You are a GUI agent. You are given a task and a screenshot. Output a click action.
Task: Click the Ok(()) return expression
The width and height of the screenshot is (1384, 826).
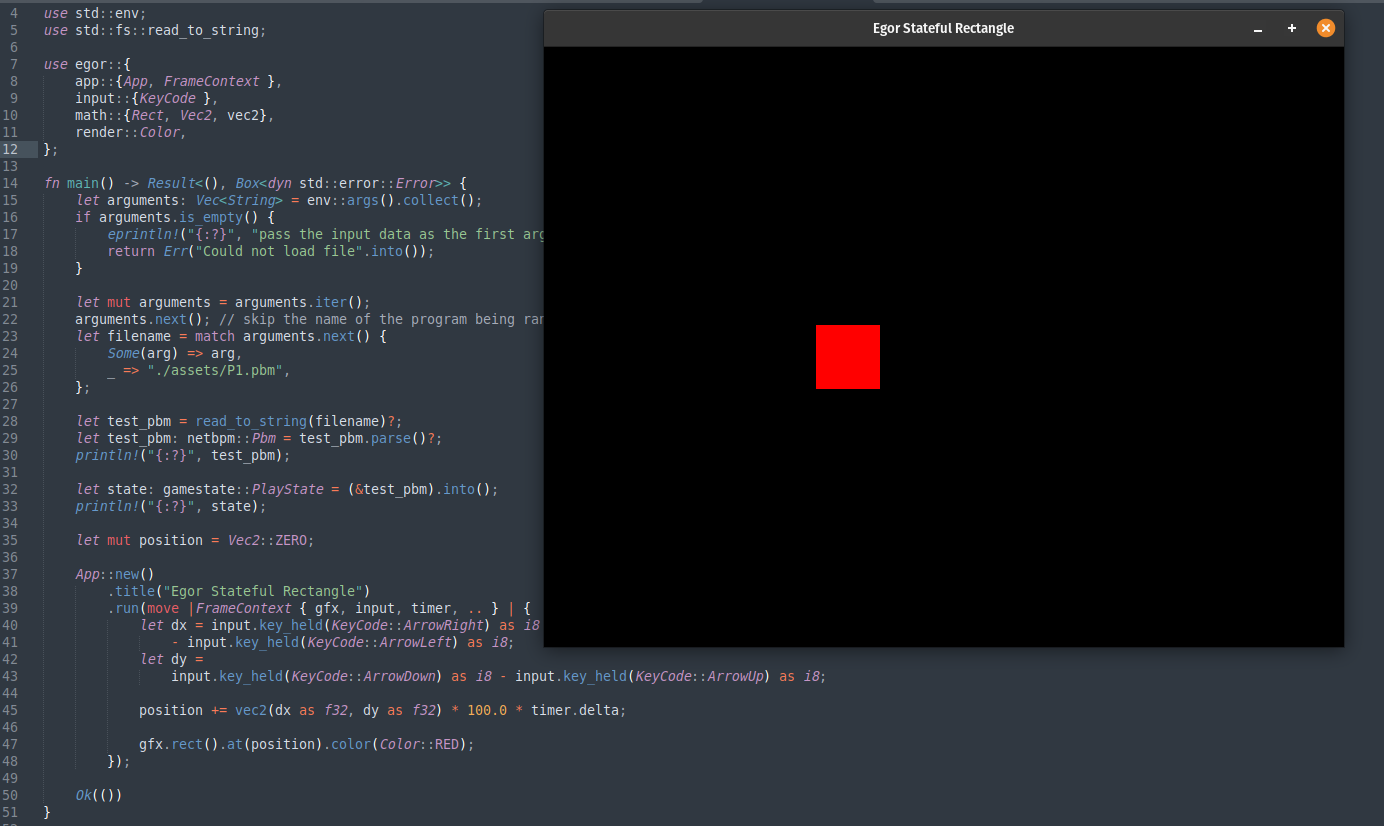98,795
